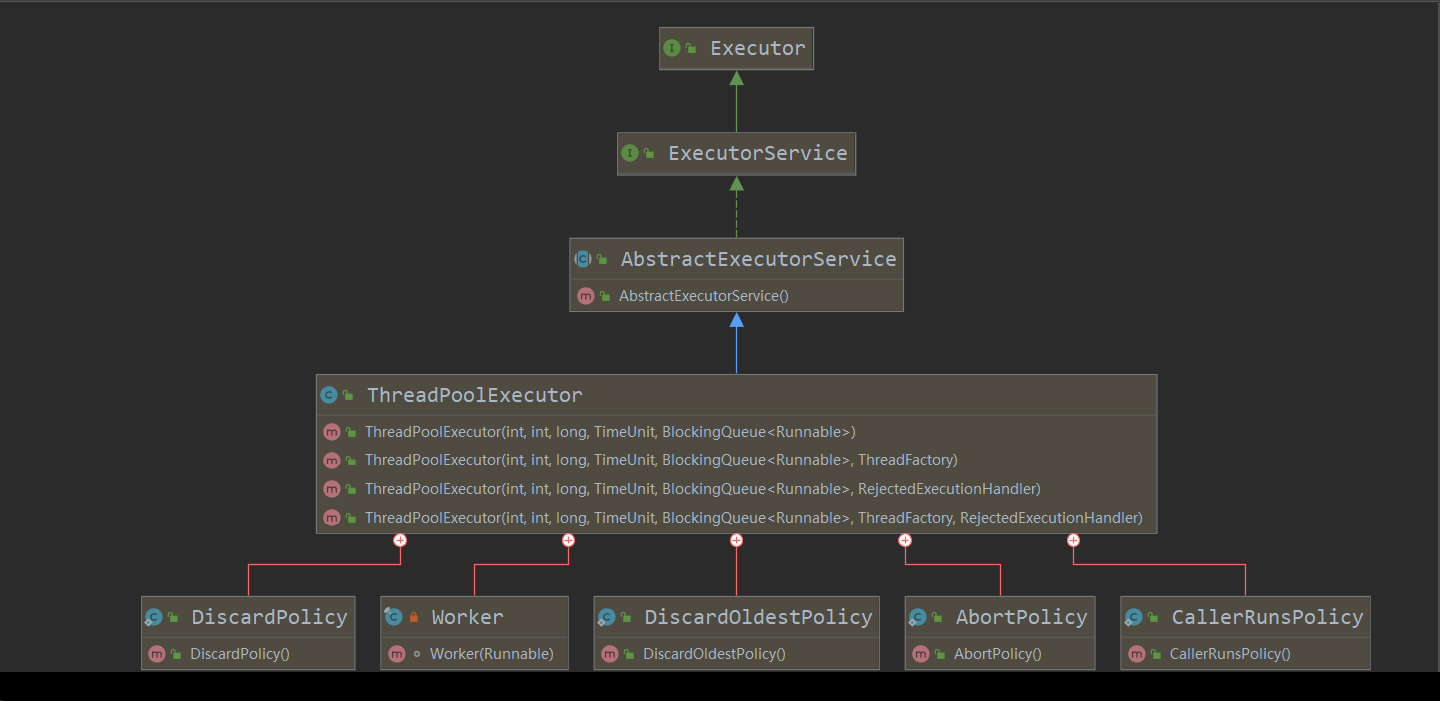Click the Executor interface icon
1440x701 pixels.
[x=672, y=48]
